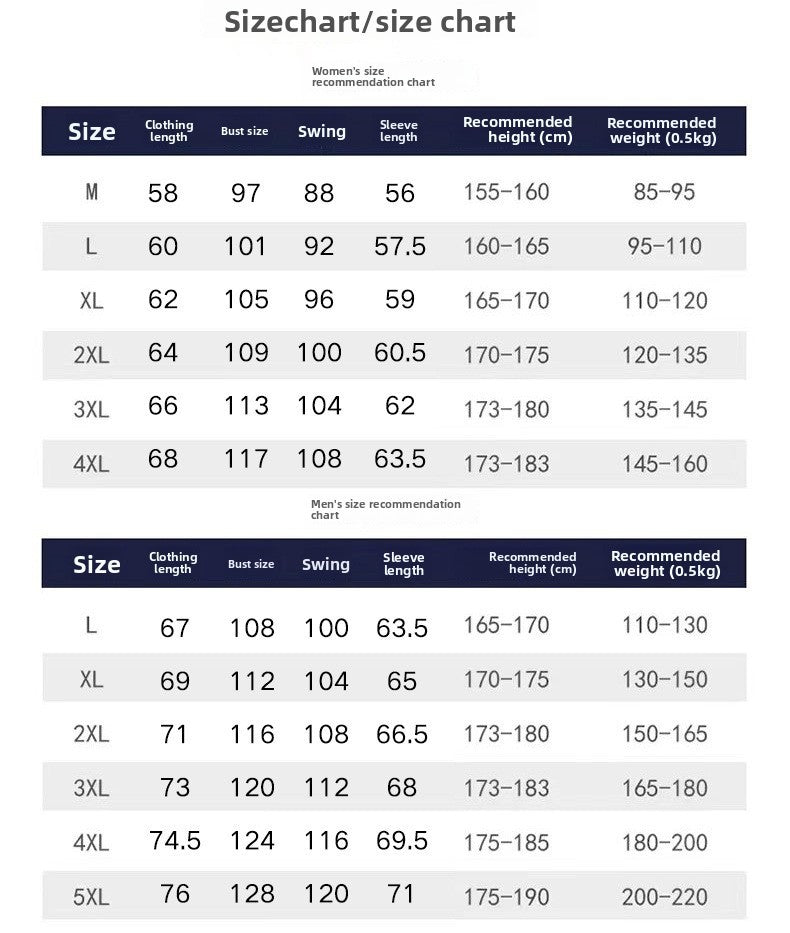Click the 155-160 recommended height cell
The image size is (790, 933).
[506, 192]
